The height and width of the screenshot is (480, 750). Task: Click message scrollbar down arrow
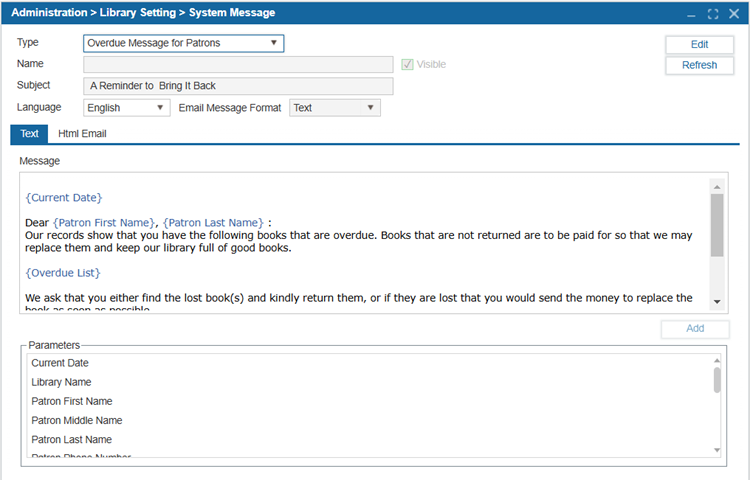[x=716, y=302]
